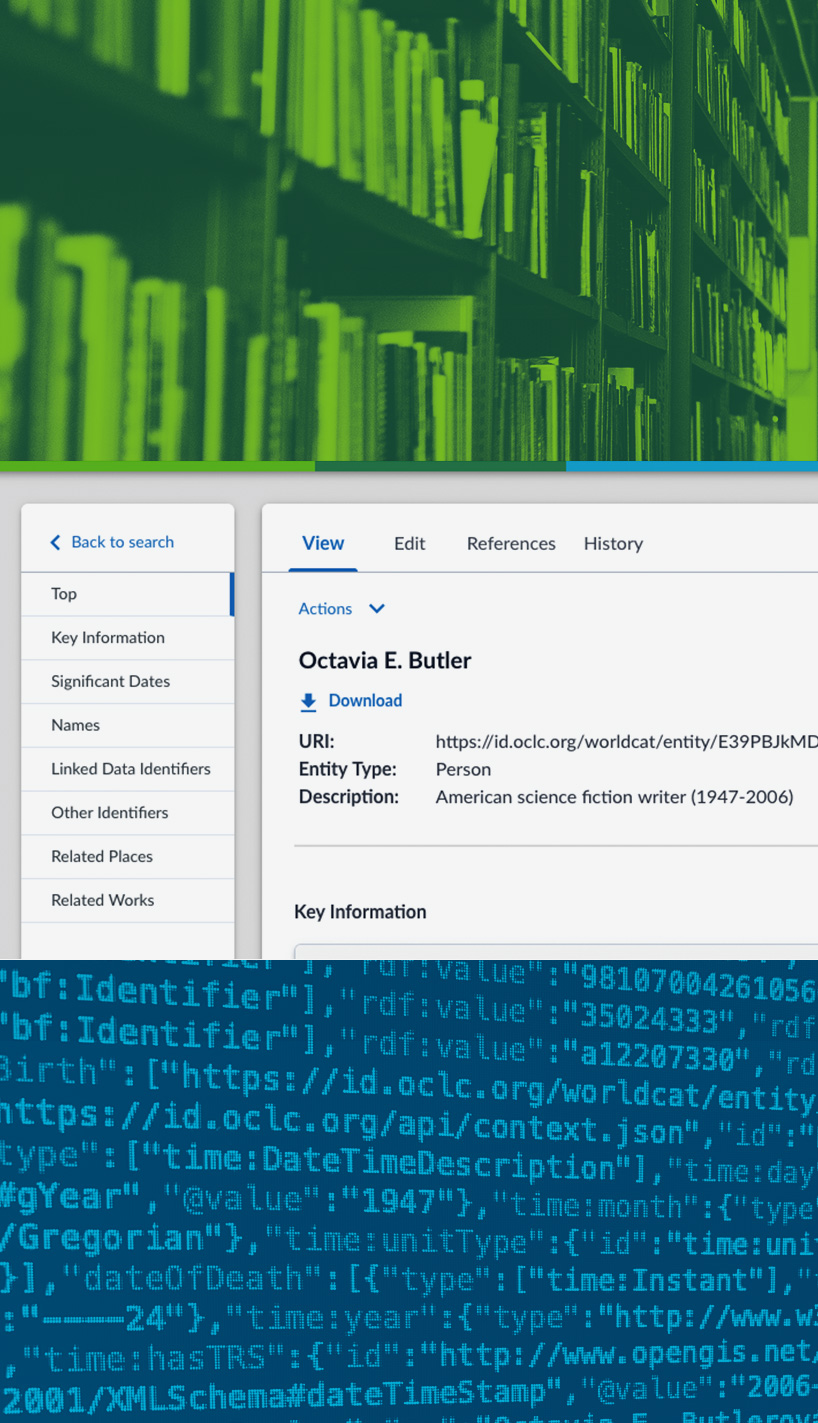Viewport: 818px width, 1423px height.
Task: Open the References tab
Action: [x=511, y=543]
